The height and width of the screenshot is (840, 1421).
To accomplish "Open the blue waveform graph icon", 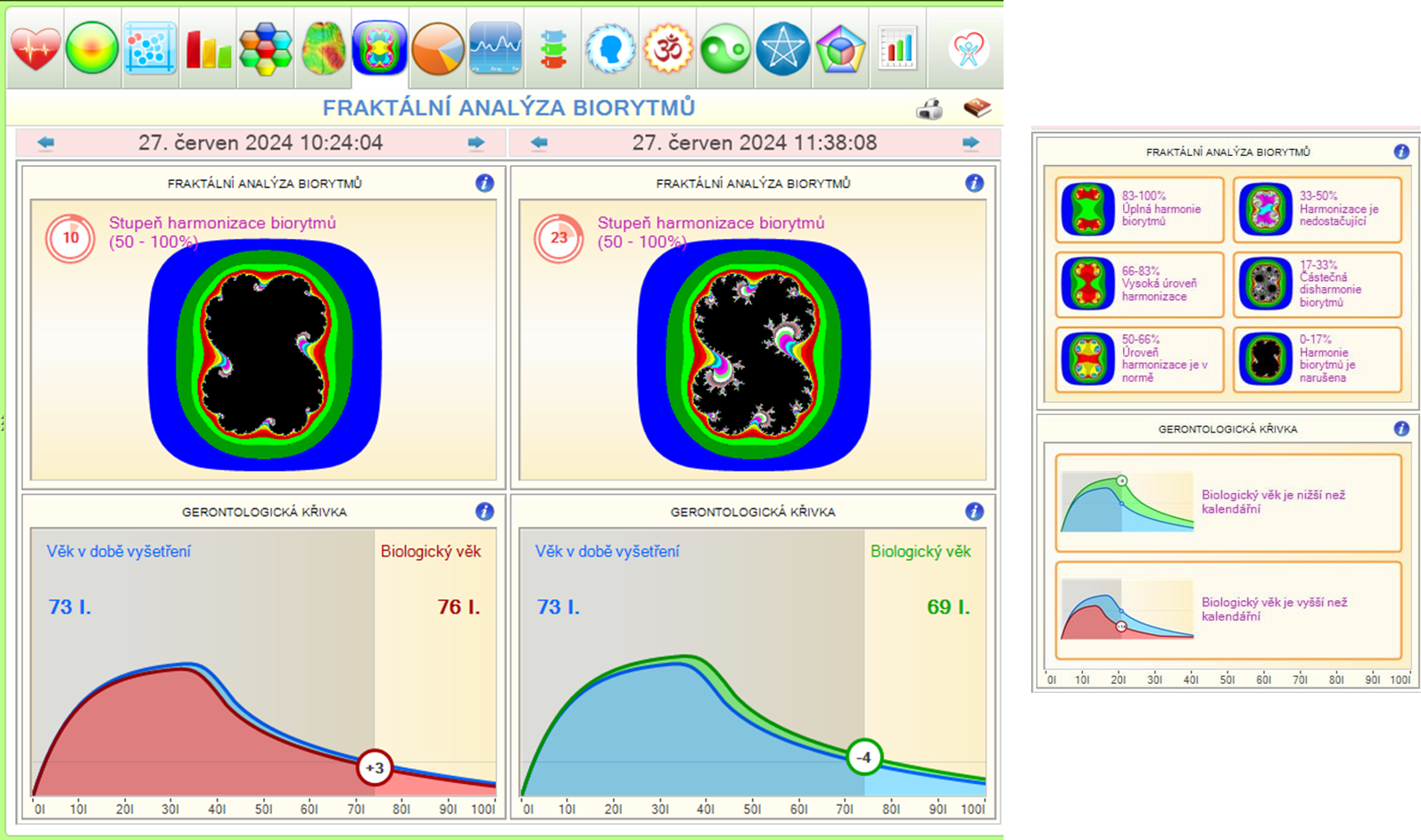I will pos(495,48).
